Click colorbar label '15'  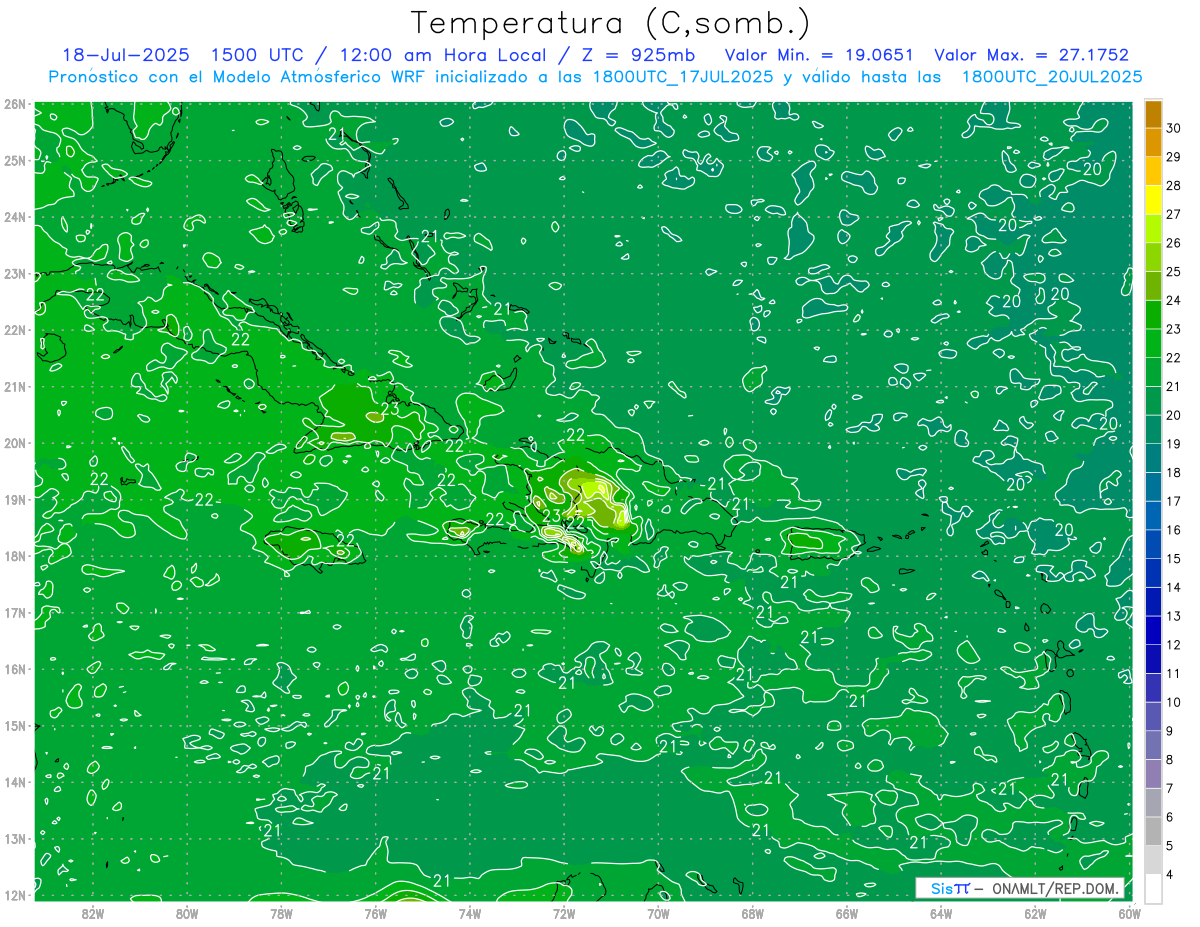1175,559
